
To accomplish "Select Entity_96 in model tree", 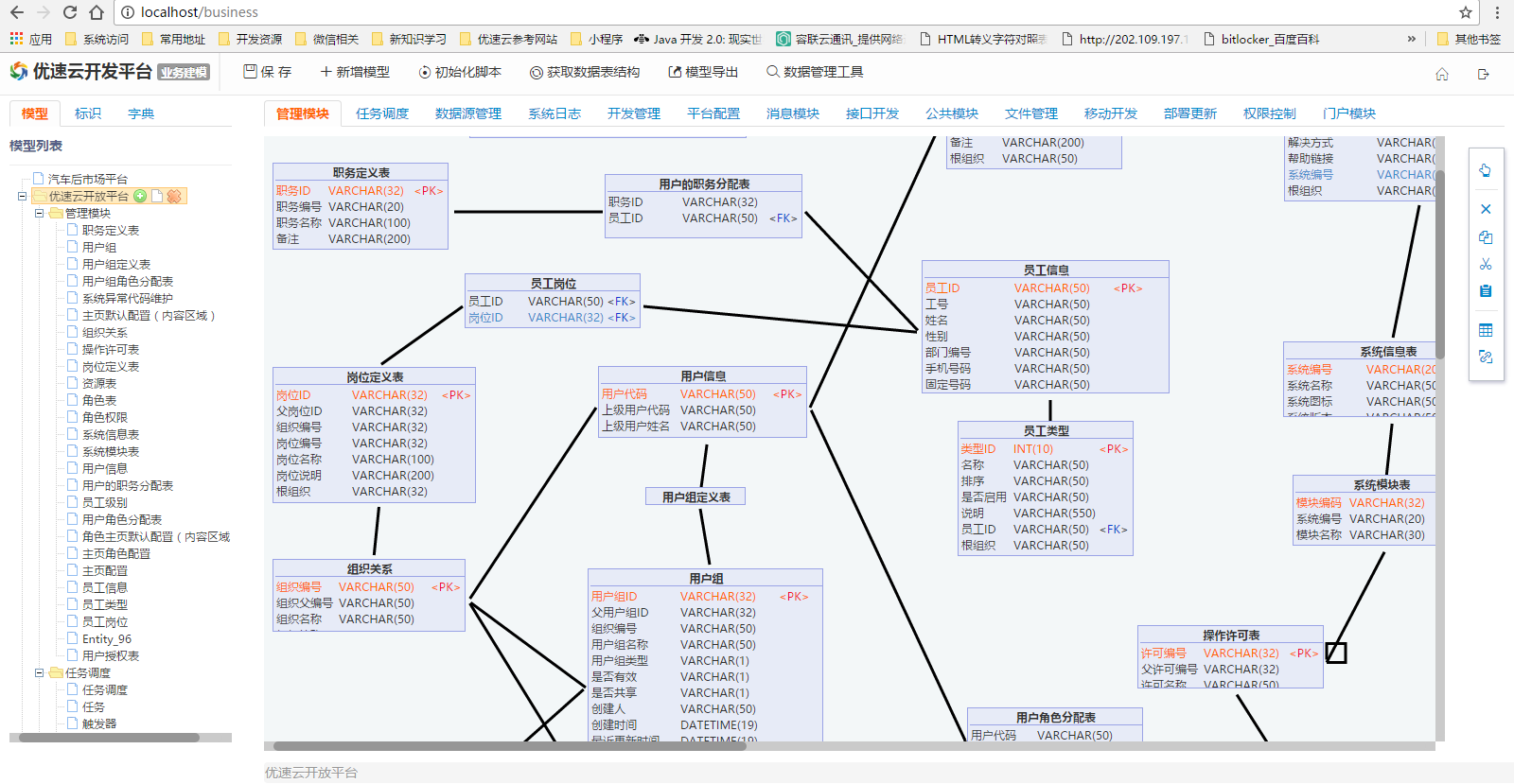I will 107,638.
